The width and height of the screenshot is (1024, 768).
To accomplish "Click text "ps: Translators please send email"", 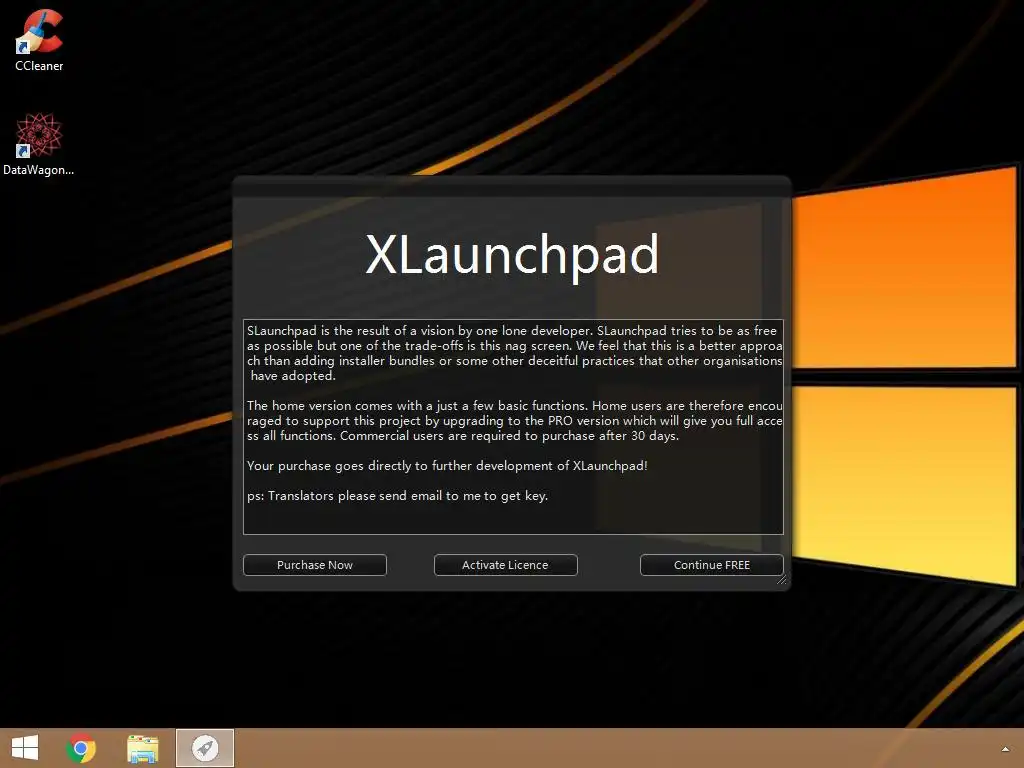I will coord(344,496).
